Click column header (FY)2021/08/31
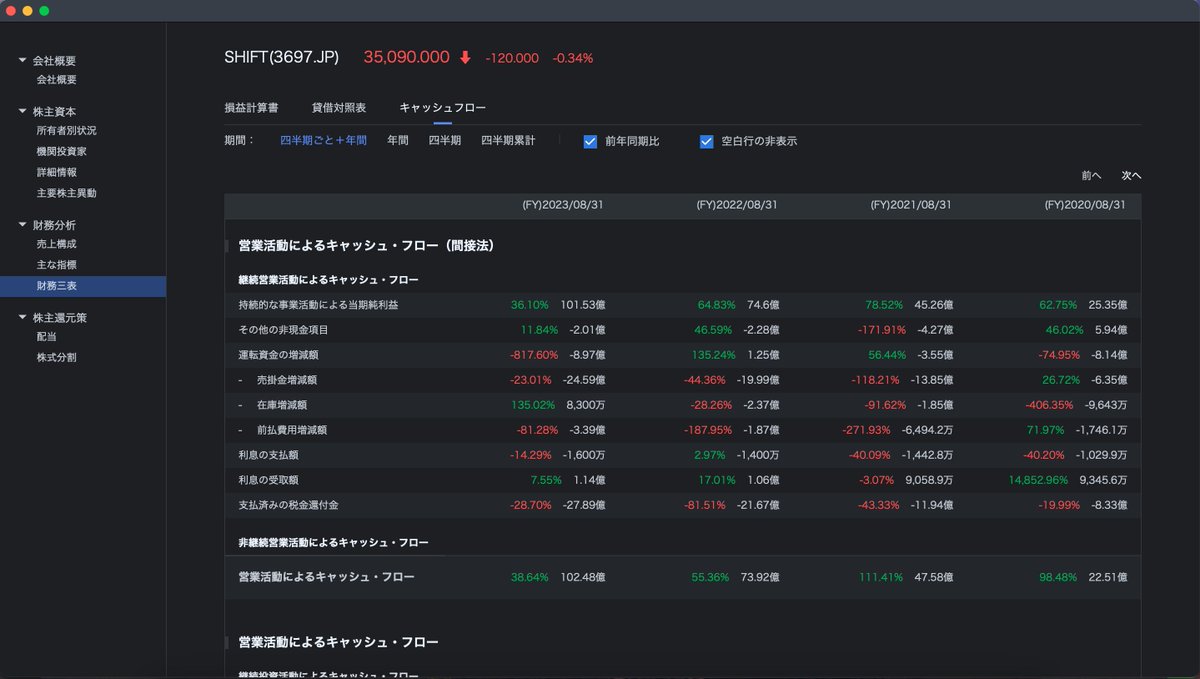 pyautogui.click(x=911, y=205)
